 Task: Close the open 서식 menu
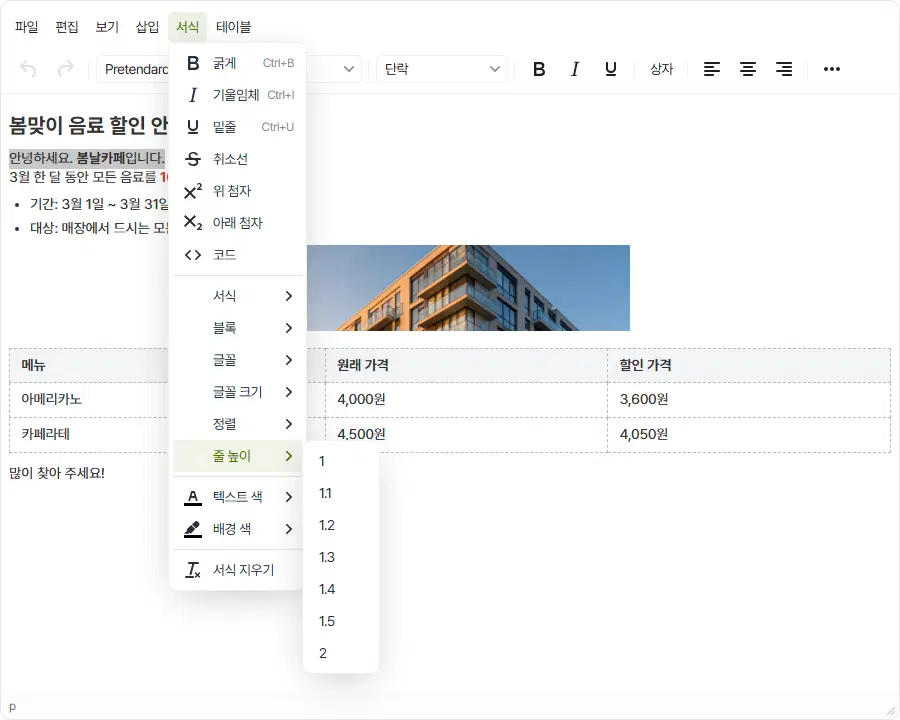tap(187, 27)
